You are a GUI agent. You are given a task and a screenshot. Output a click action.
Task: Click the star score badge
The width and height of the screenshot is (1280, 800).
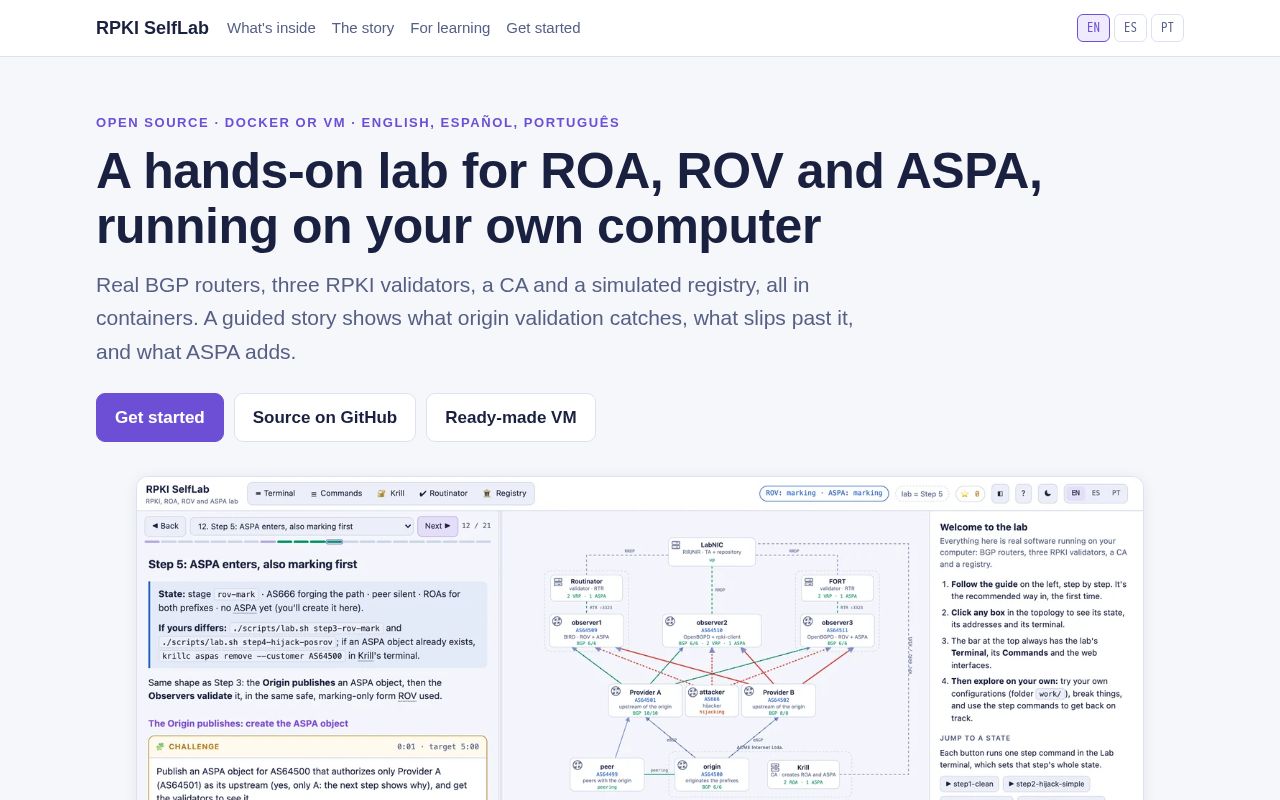pos(970,493)
